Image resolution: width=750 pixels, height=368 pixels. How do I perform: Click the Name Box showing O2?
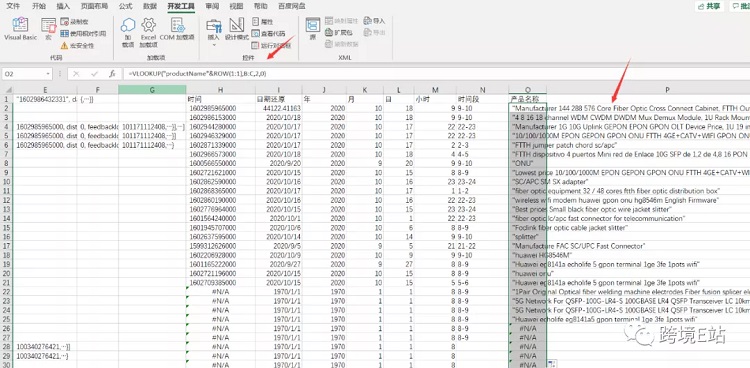23,74
